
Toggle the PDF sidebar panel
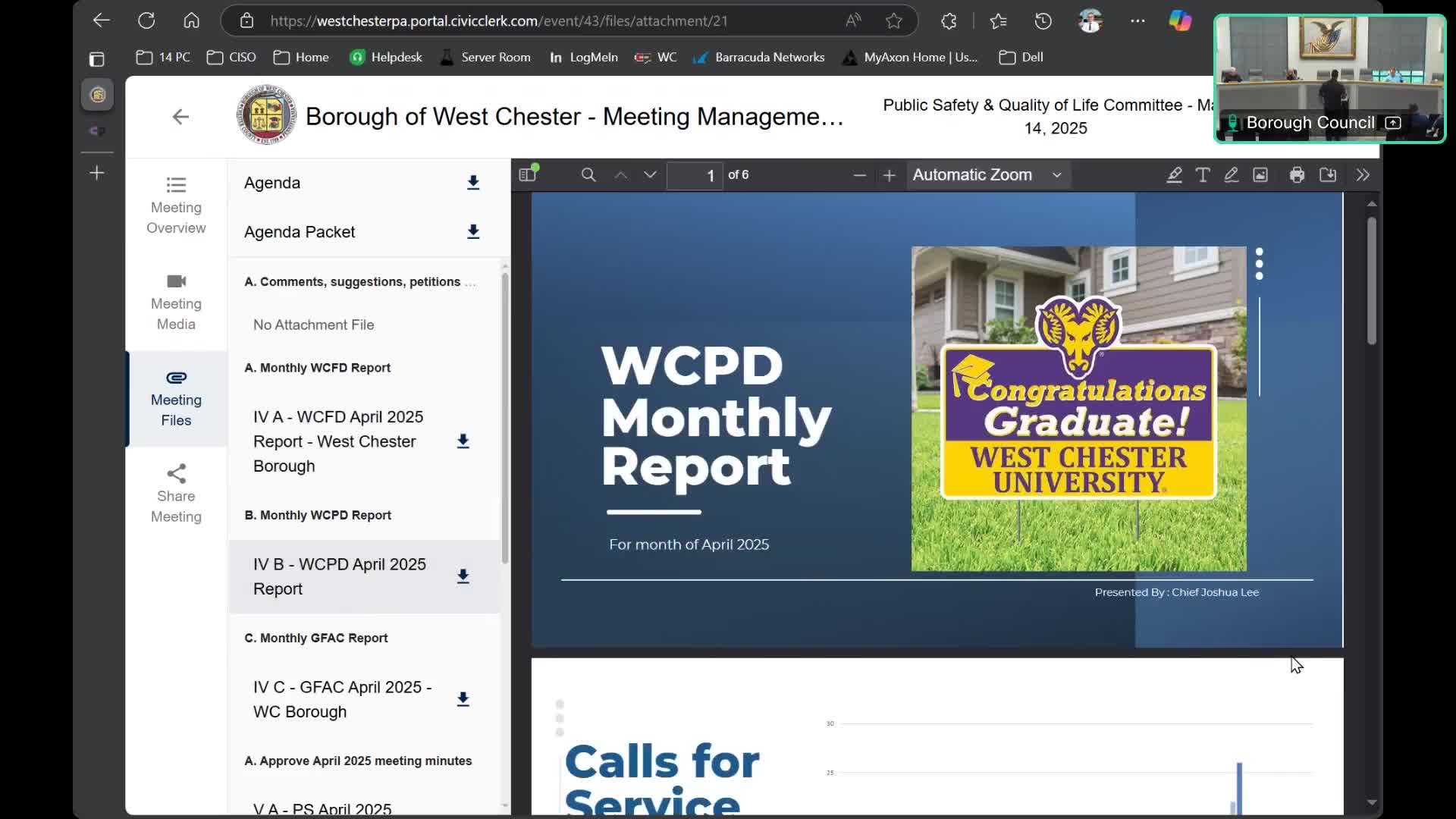(x=528, y=175)
